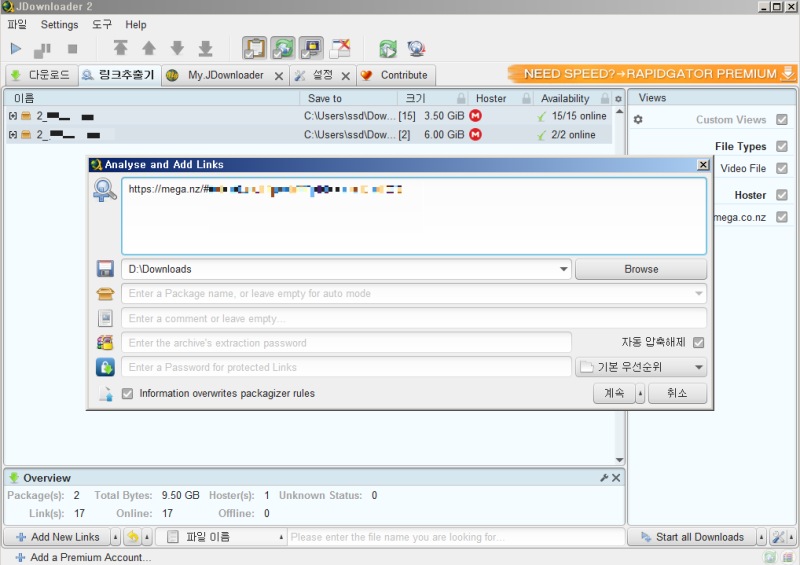800x565 pixels.
Task: Uncheck Information overwrites packagizer rules
Action: coord(128,394)
